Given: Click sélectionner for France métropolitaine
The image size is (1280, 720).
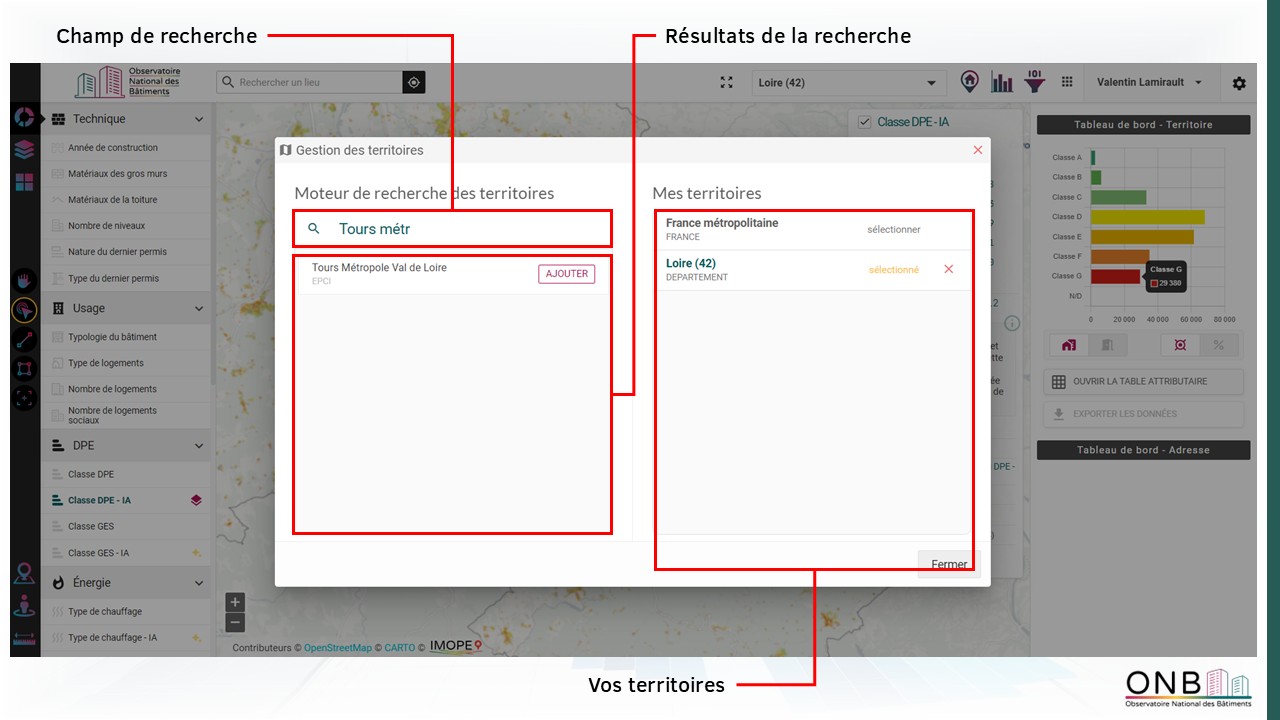Looking at the screenshot, I should [x=893, y=230].
